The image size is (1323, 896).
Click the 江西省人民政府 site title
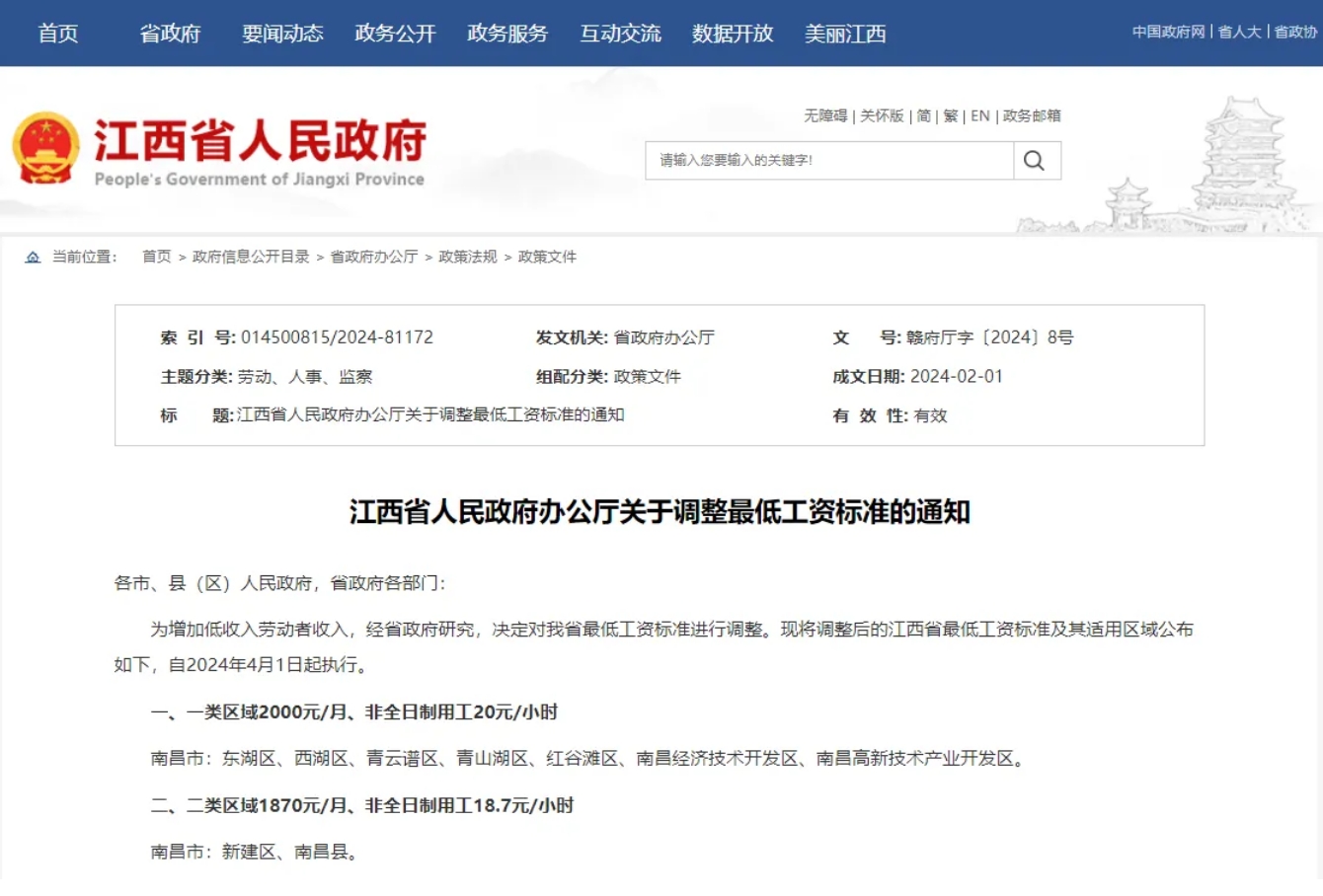pyautogui.click(x=260, y=141)
